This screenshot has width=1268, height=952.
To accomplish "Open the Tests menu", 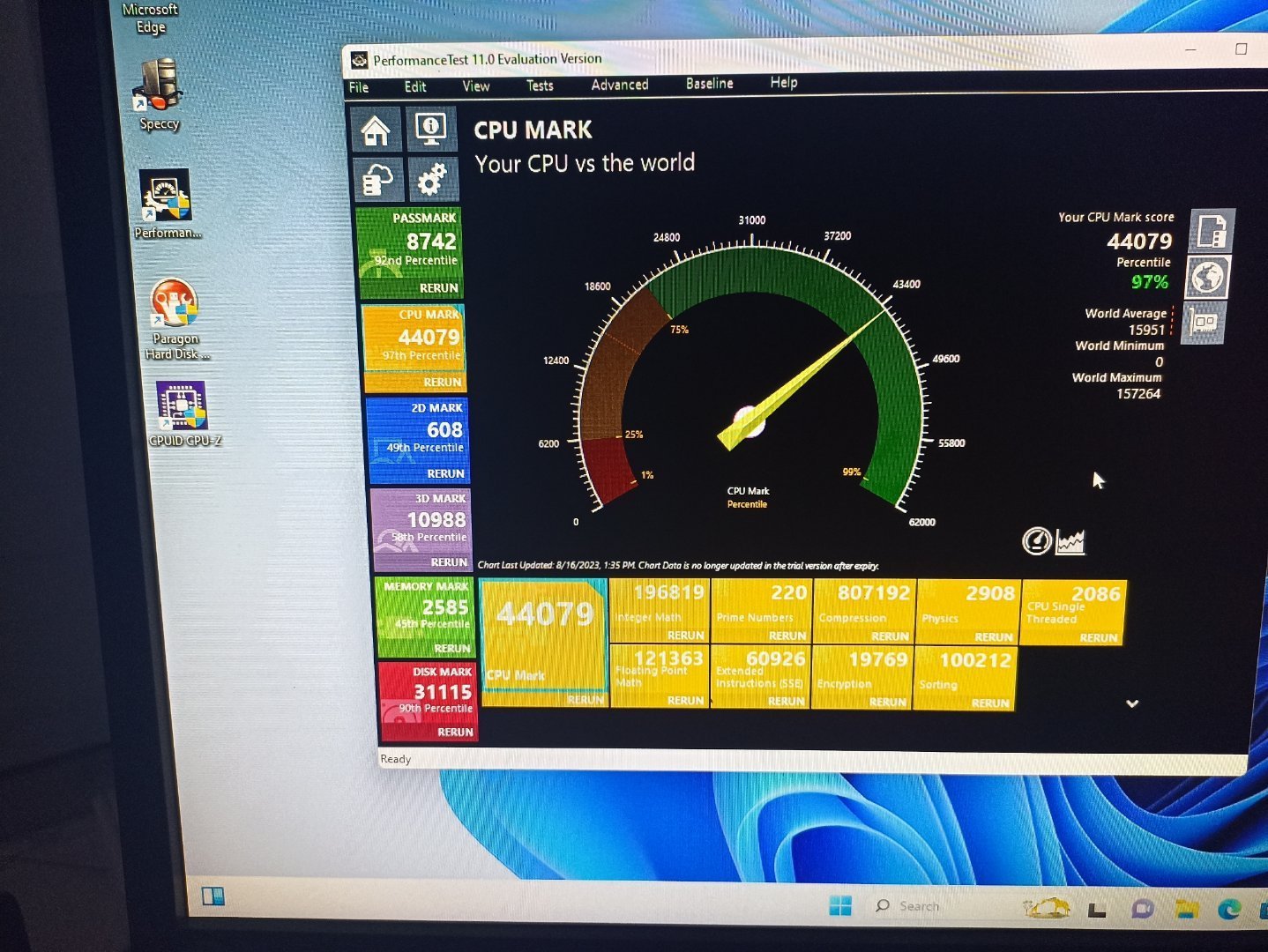I will point(540,86).
